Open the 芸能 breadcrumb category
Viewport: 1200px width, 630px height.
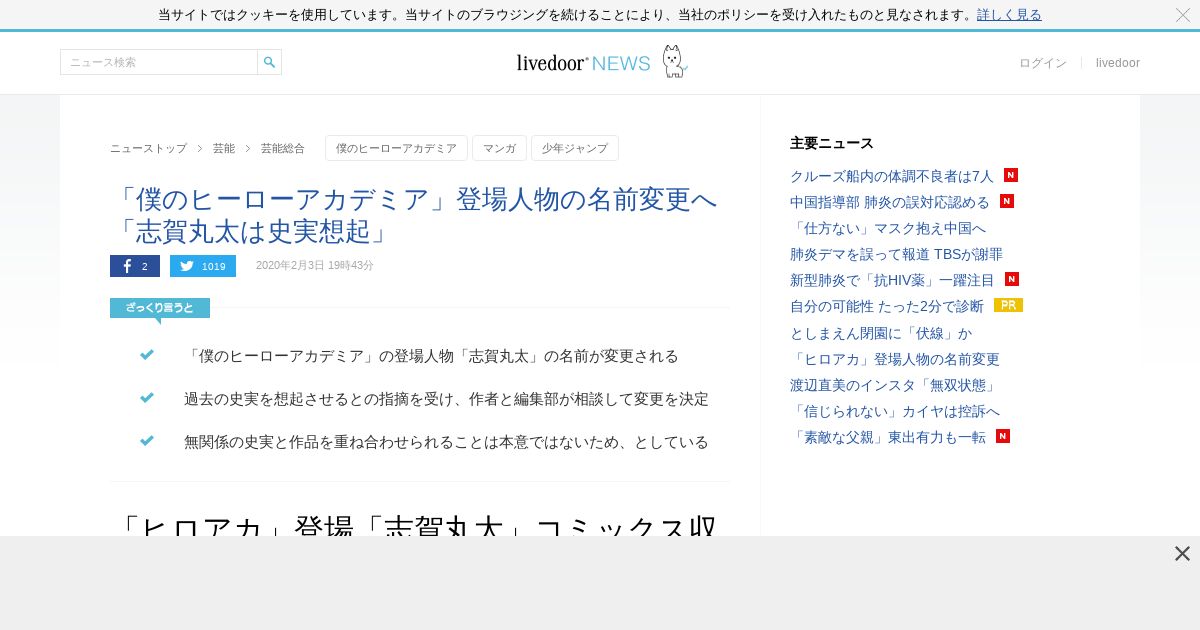(x=224, y=148)
